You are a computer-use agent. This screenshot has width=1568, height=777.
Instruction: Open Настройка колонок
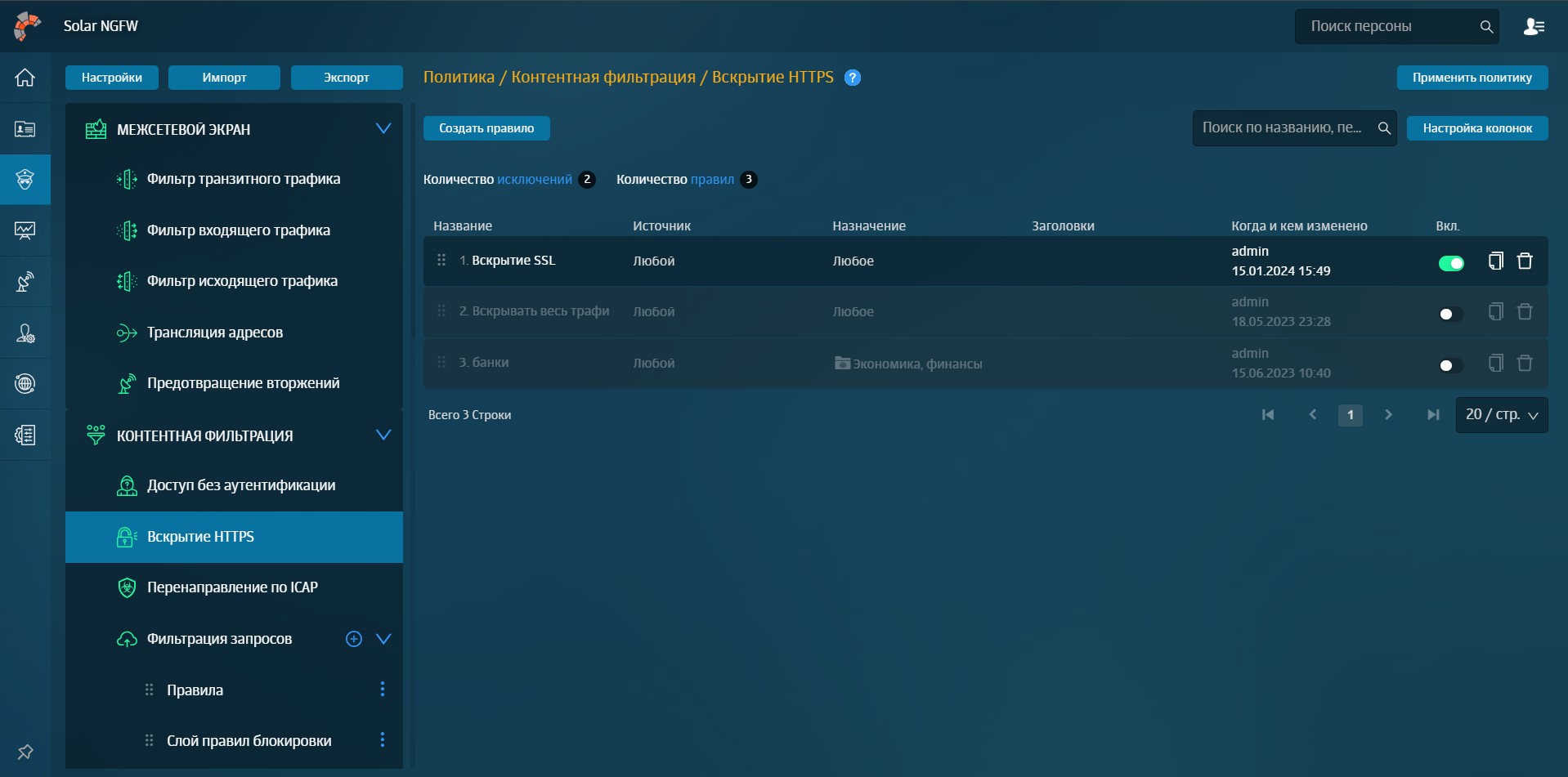point(1477,128)
